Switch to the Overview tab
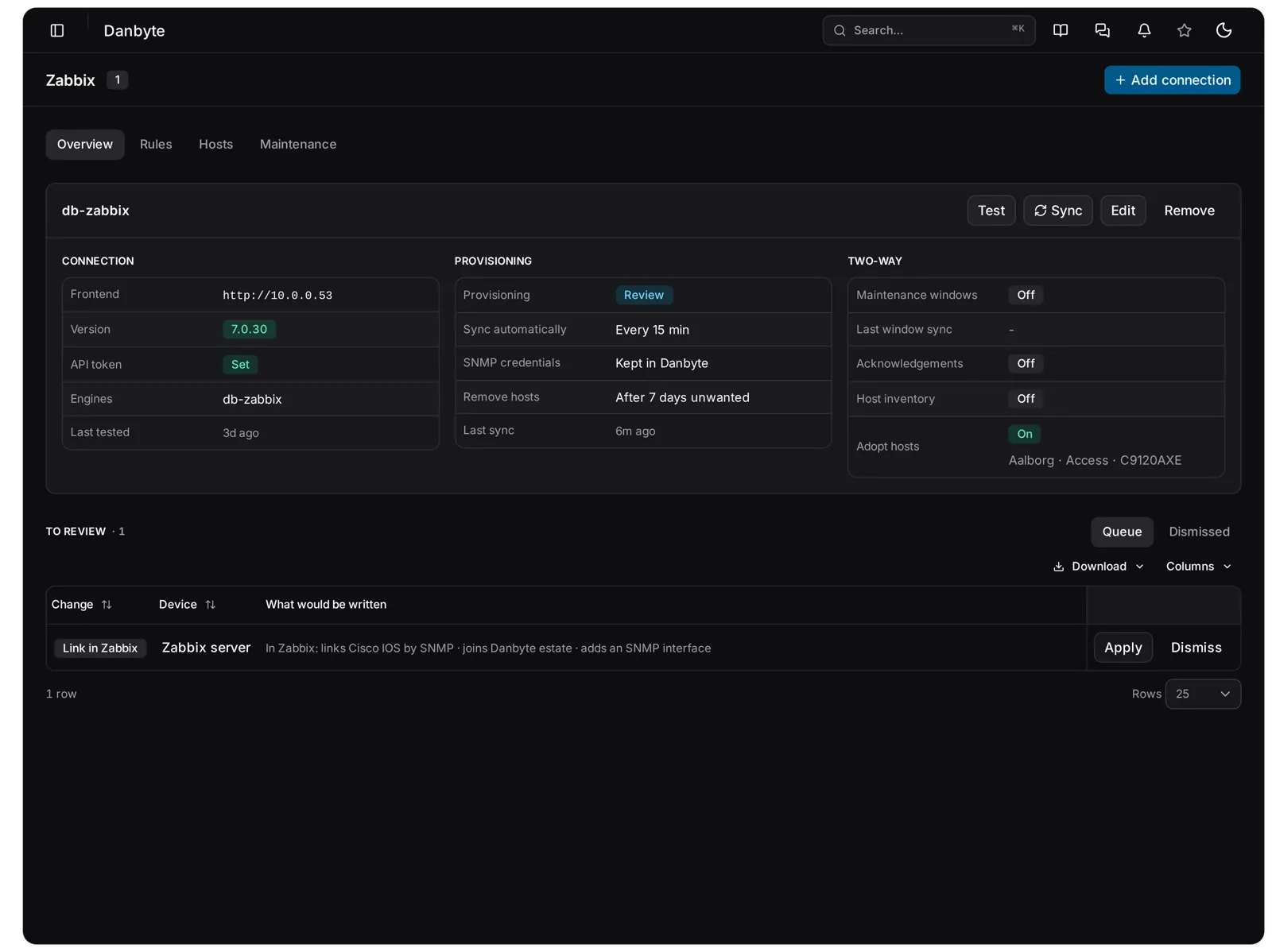Image resolution: width=1272 pixels, height=952 pixels. [x=85, y=145]
